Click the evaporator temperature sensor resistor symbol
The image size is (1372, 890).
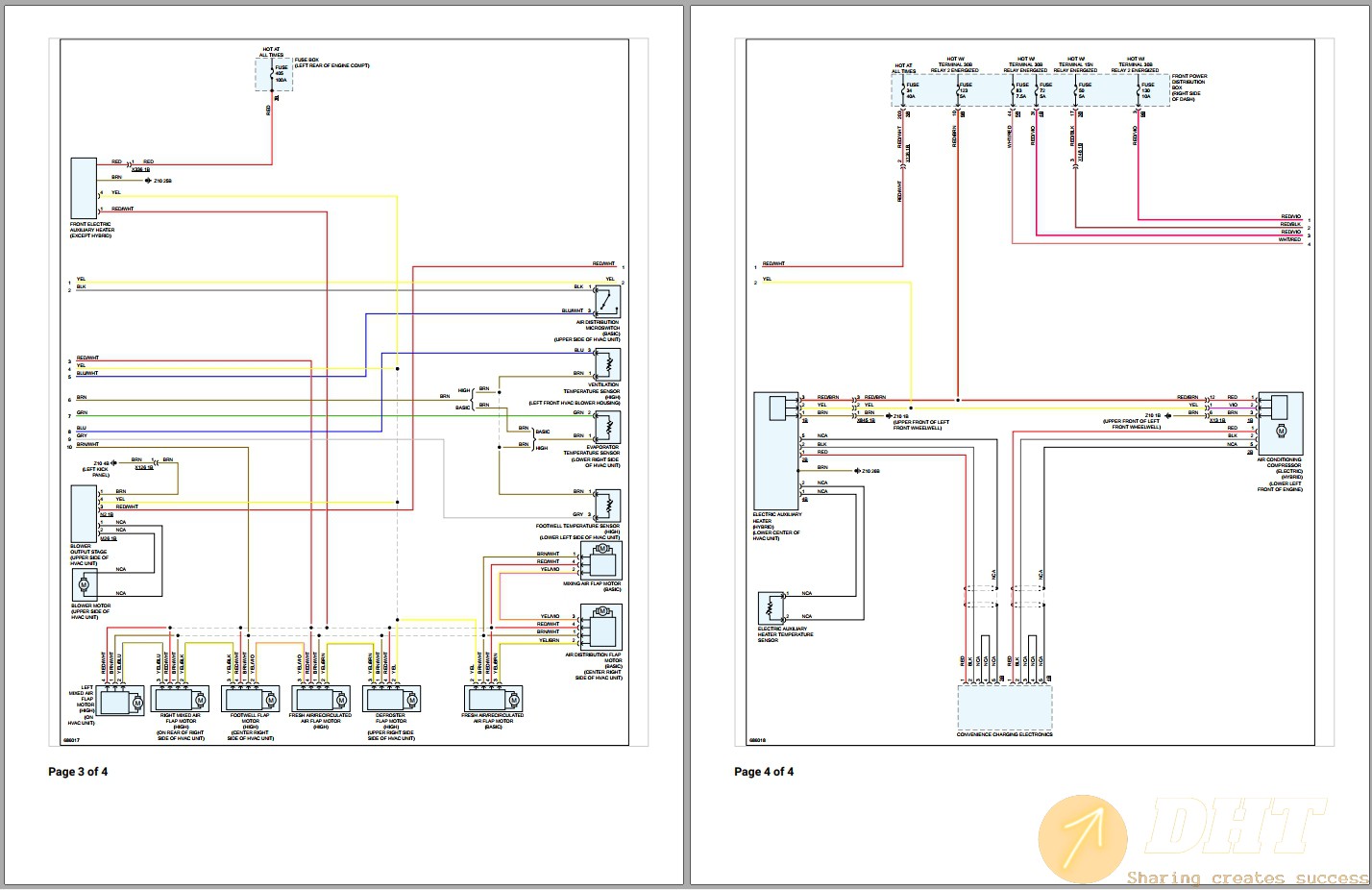[x=607, y=428]
